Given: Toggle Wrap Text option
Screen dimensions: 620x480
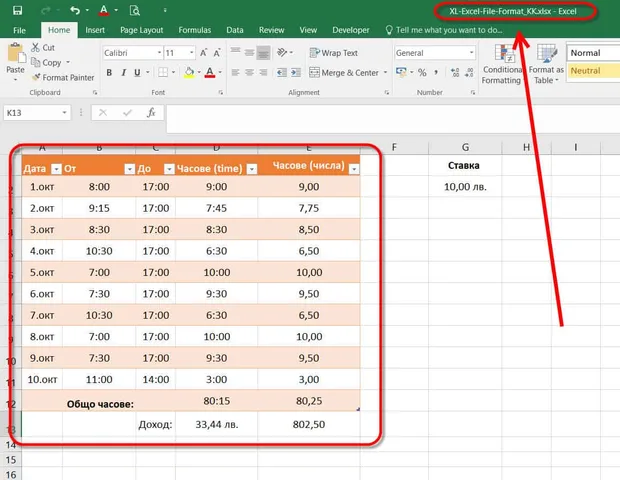Looking at the screenshot, I should click(334, 53).
